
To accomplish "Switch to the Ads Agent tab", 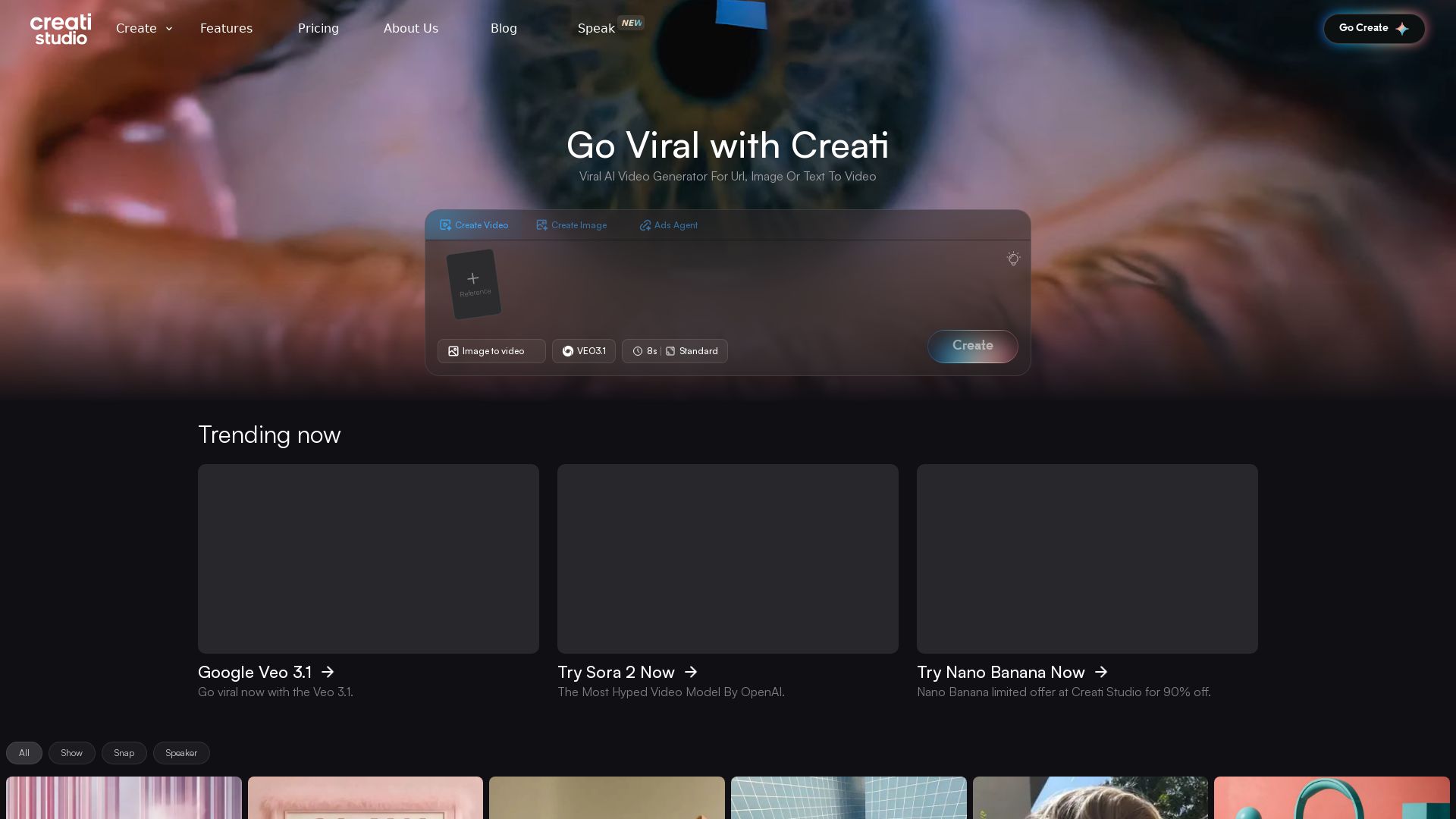I will click(x=668, y=225).
